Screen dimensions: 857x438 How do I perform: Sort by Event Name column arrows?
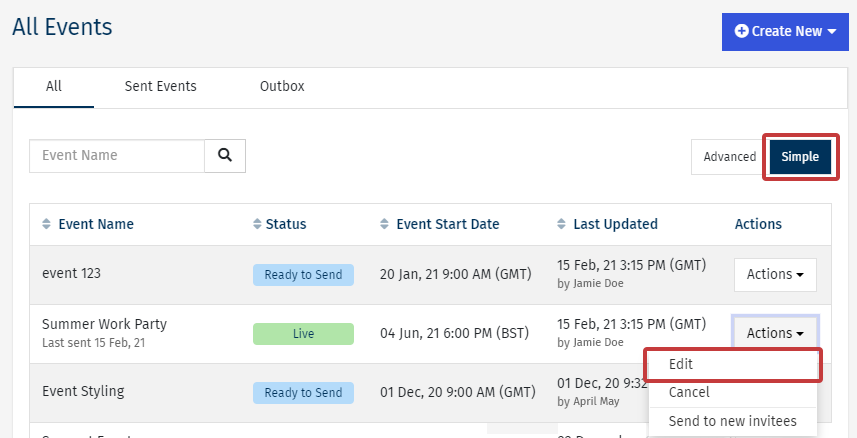46,224
